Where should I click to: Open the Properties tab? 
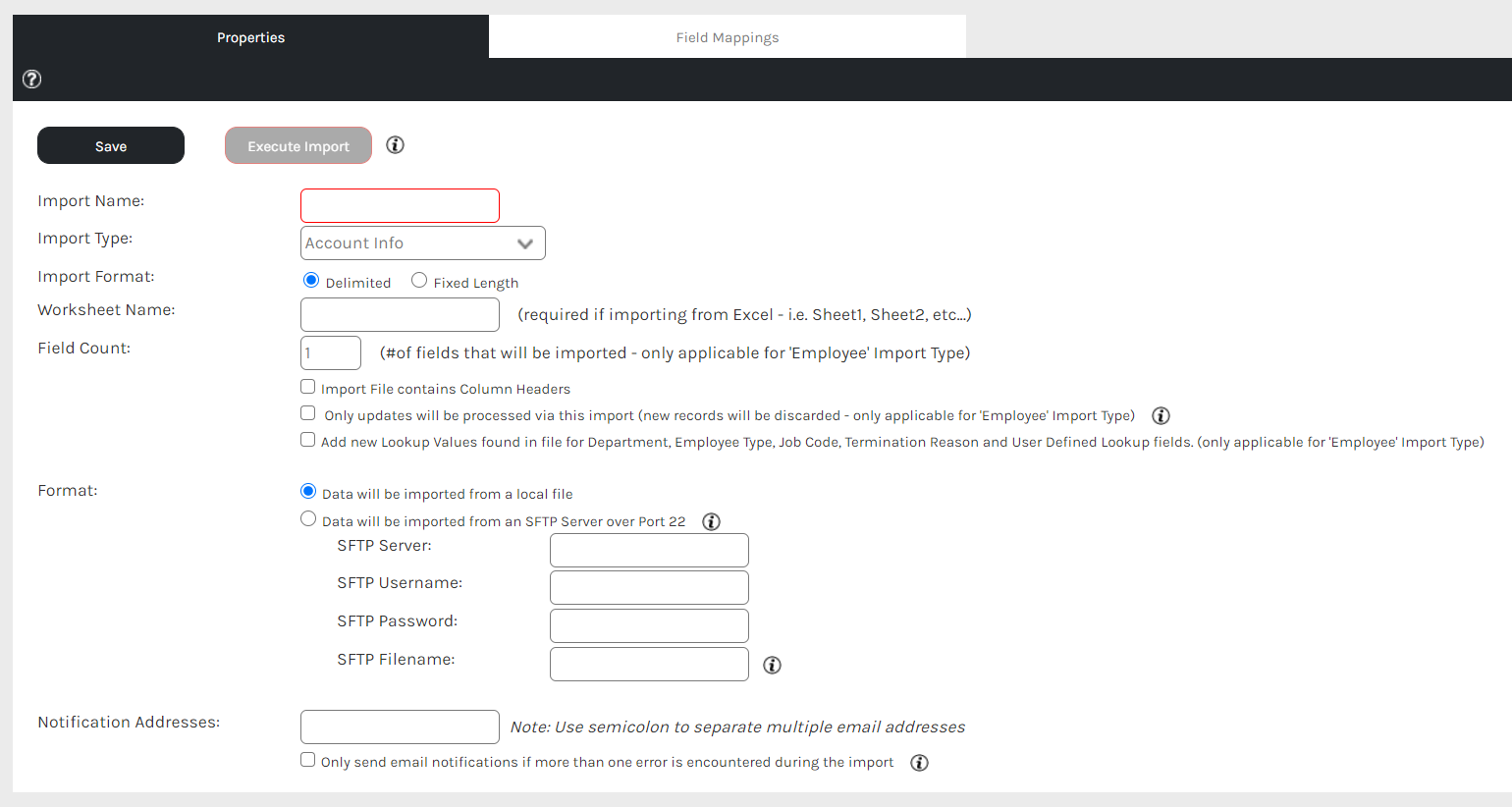tap(250, 37)
